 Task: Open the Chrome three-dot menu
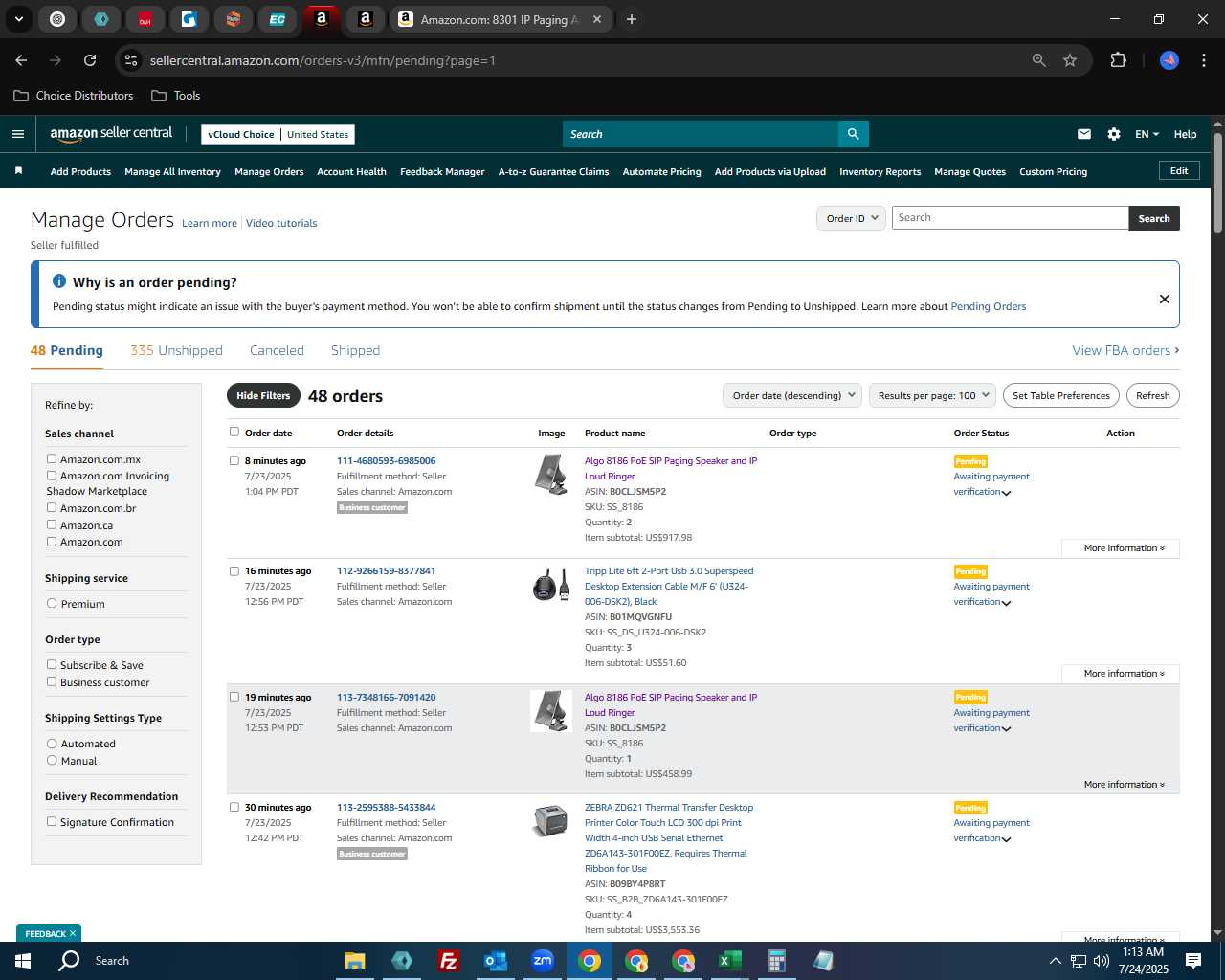coord(1202,60)
